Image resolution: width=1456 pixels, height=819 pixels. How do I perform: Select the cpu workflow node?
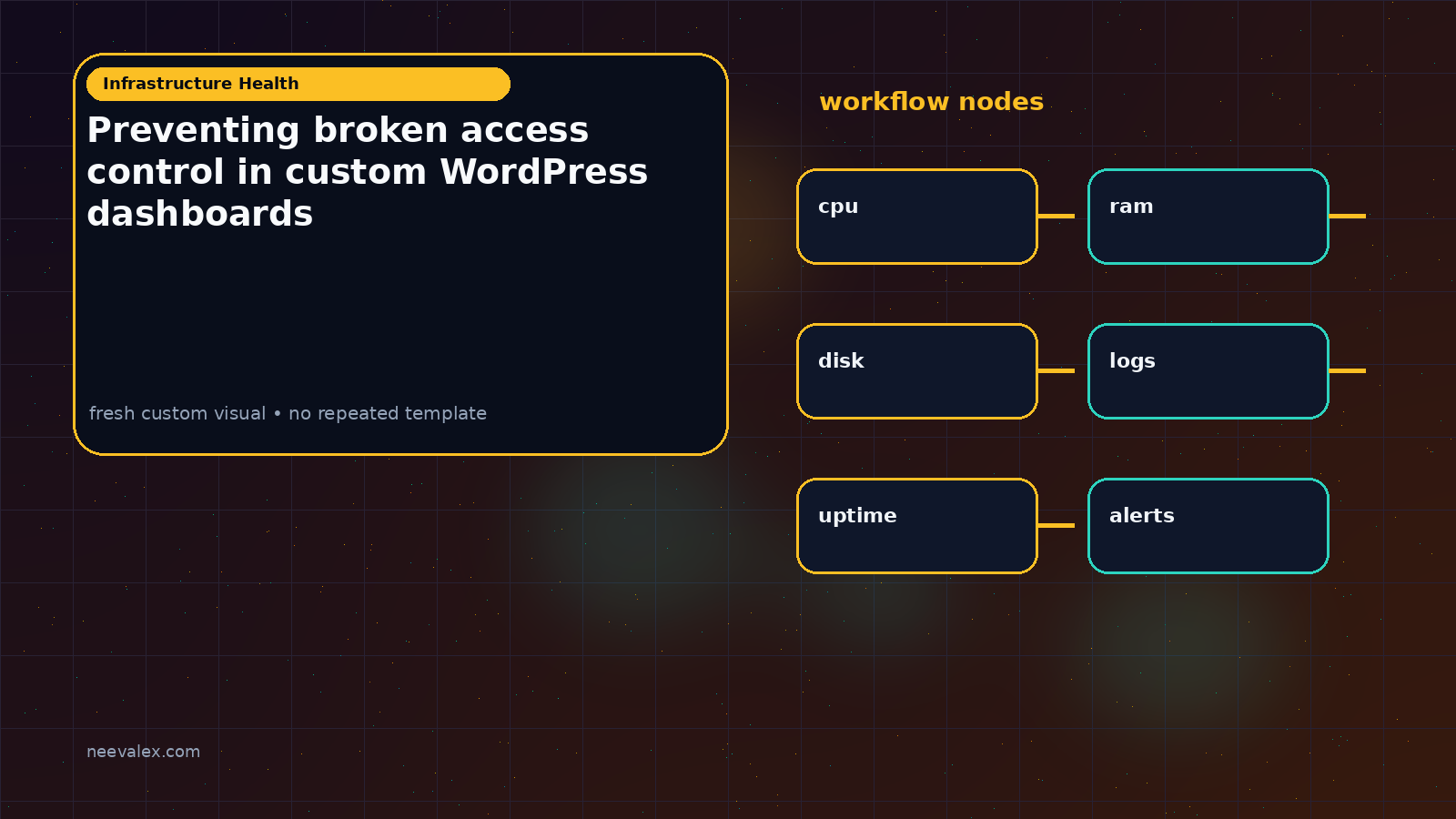[917, 217]
